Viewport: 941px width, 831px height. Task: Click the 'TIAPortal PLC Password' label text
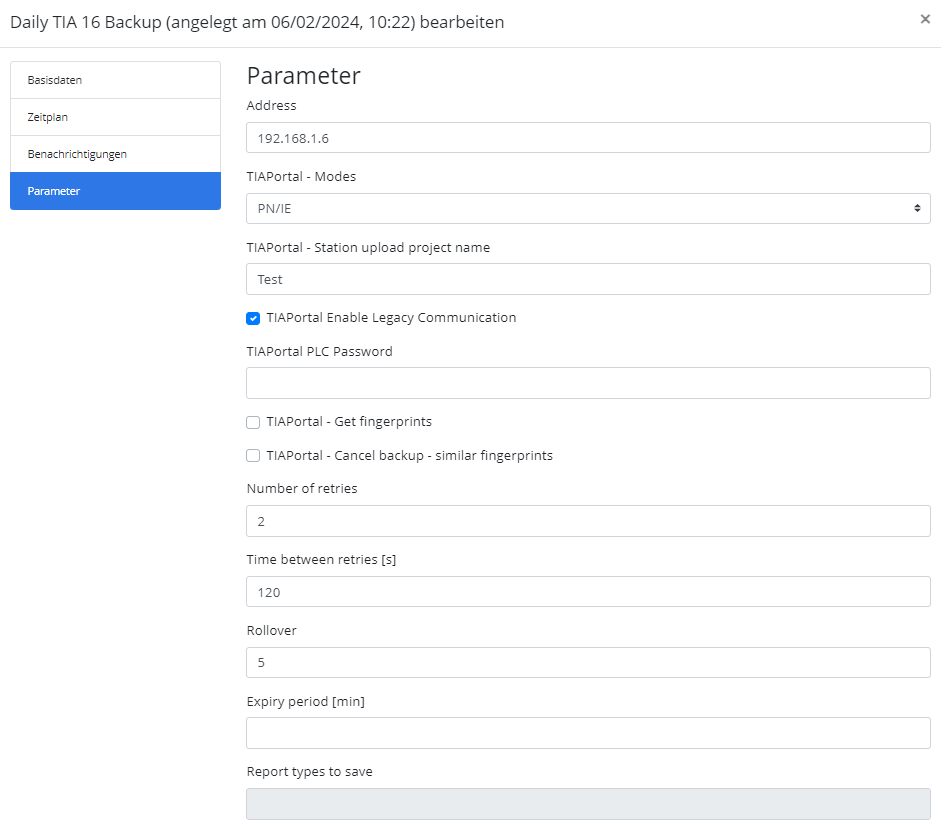tap(319, 352)
